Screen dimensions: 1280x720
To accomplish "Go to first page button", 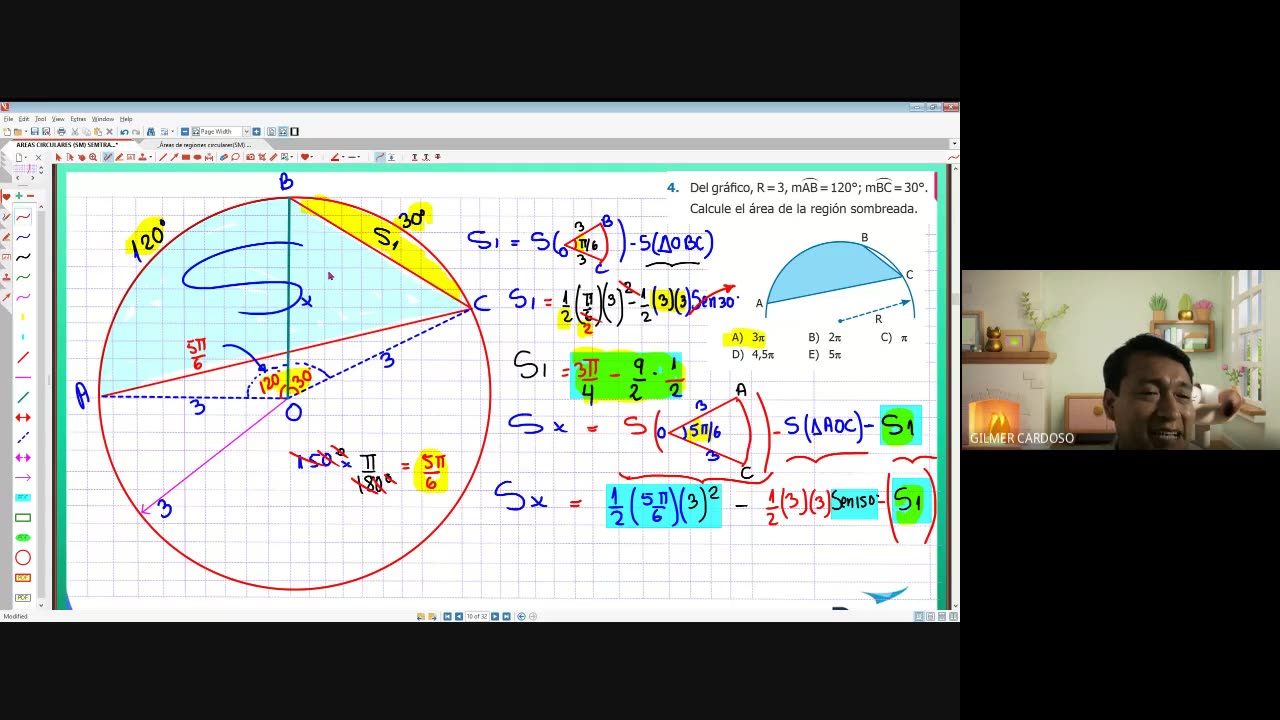I will 447,616.
